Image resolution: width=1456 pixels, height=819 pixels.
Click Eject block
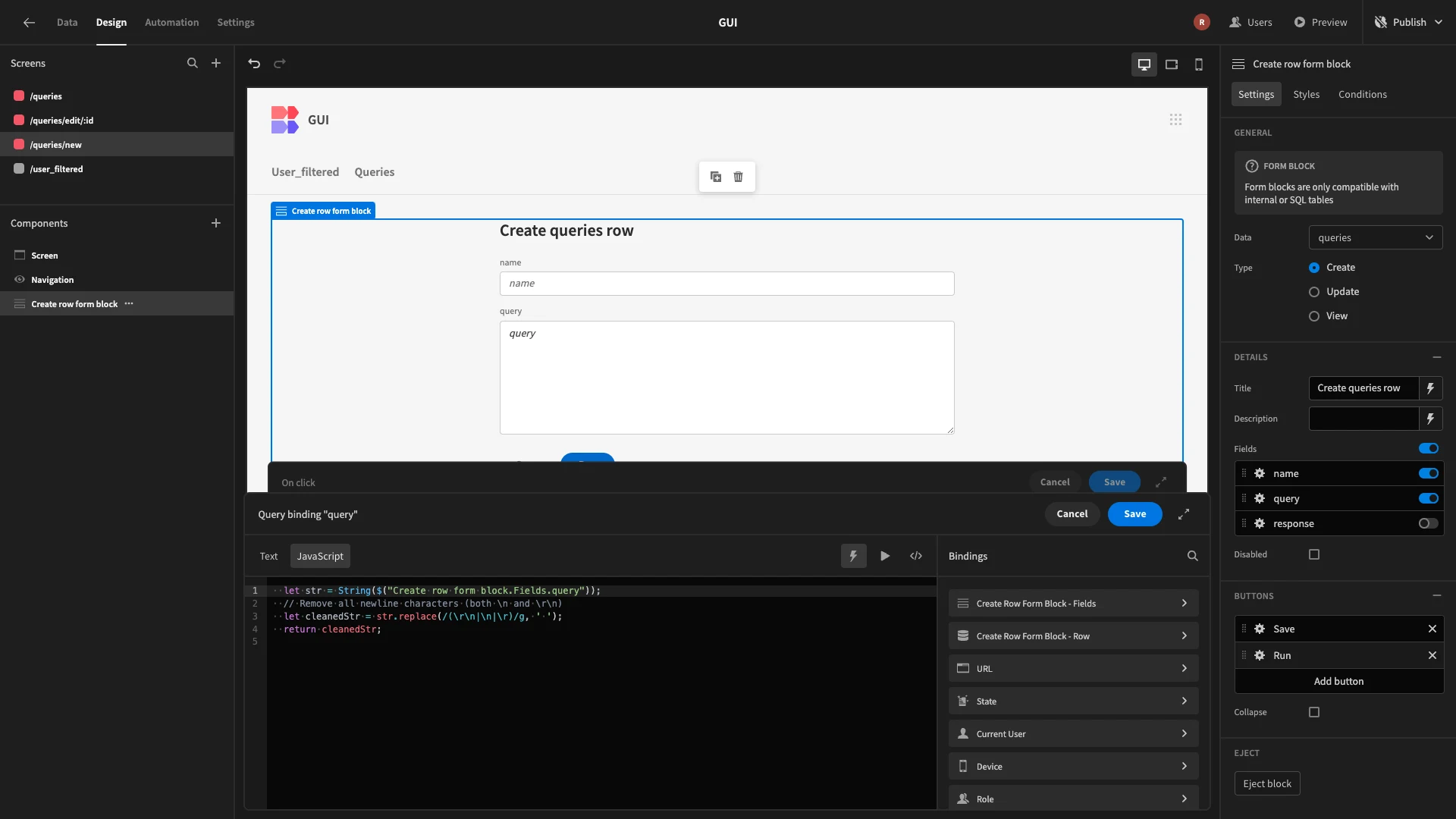1267,783
